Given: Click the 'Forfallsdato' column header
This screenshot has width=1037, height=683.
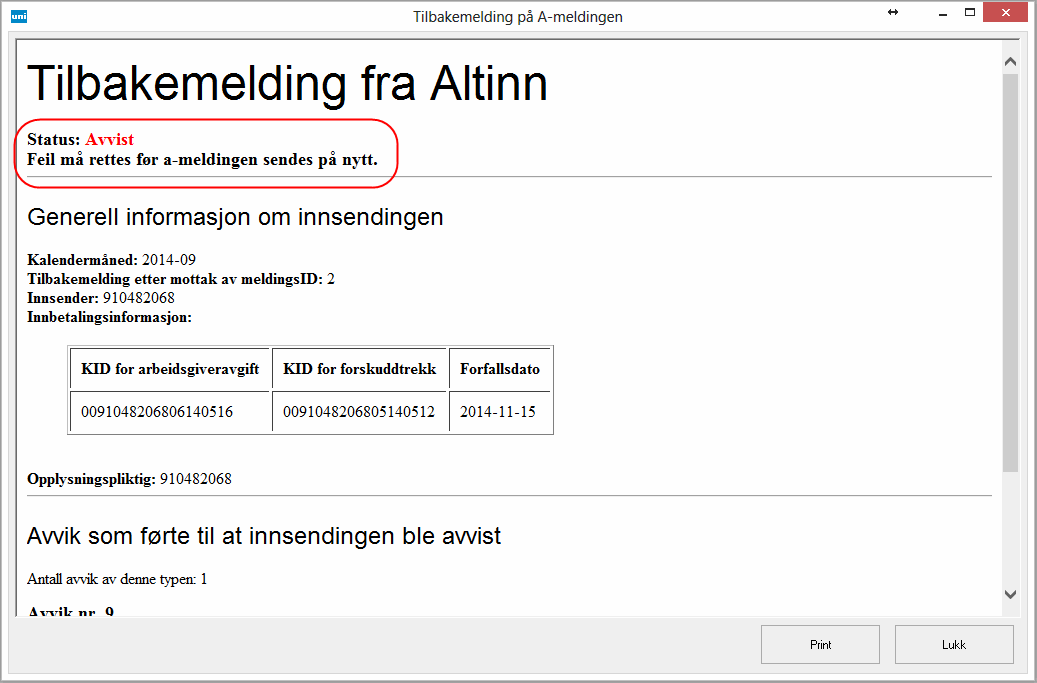Looking at the screenshot, I should click(500, 369).
